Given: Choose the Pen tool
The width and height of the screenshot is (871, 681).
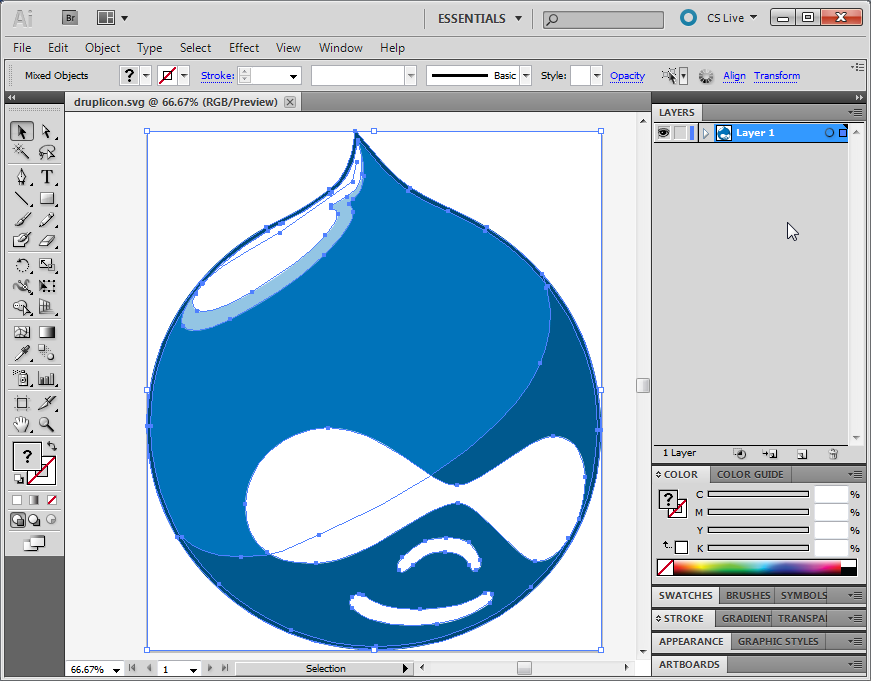Looking at the screenshot, I should [x=21, y=177].
